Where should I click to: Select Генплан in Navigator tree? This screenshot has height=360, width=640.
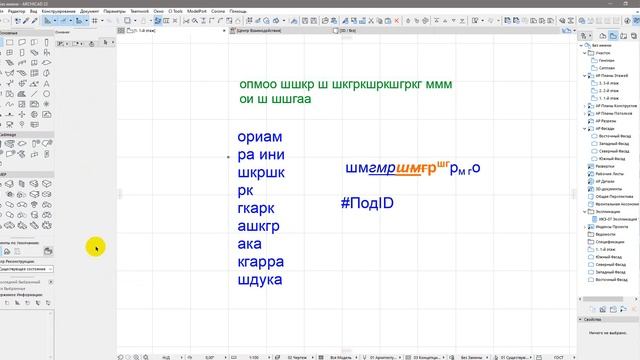606,61
